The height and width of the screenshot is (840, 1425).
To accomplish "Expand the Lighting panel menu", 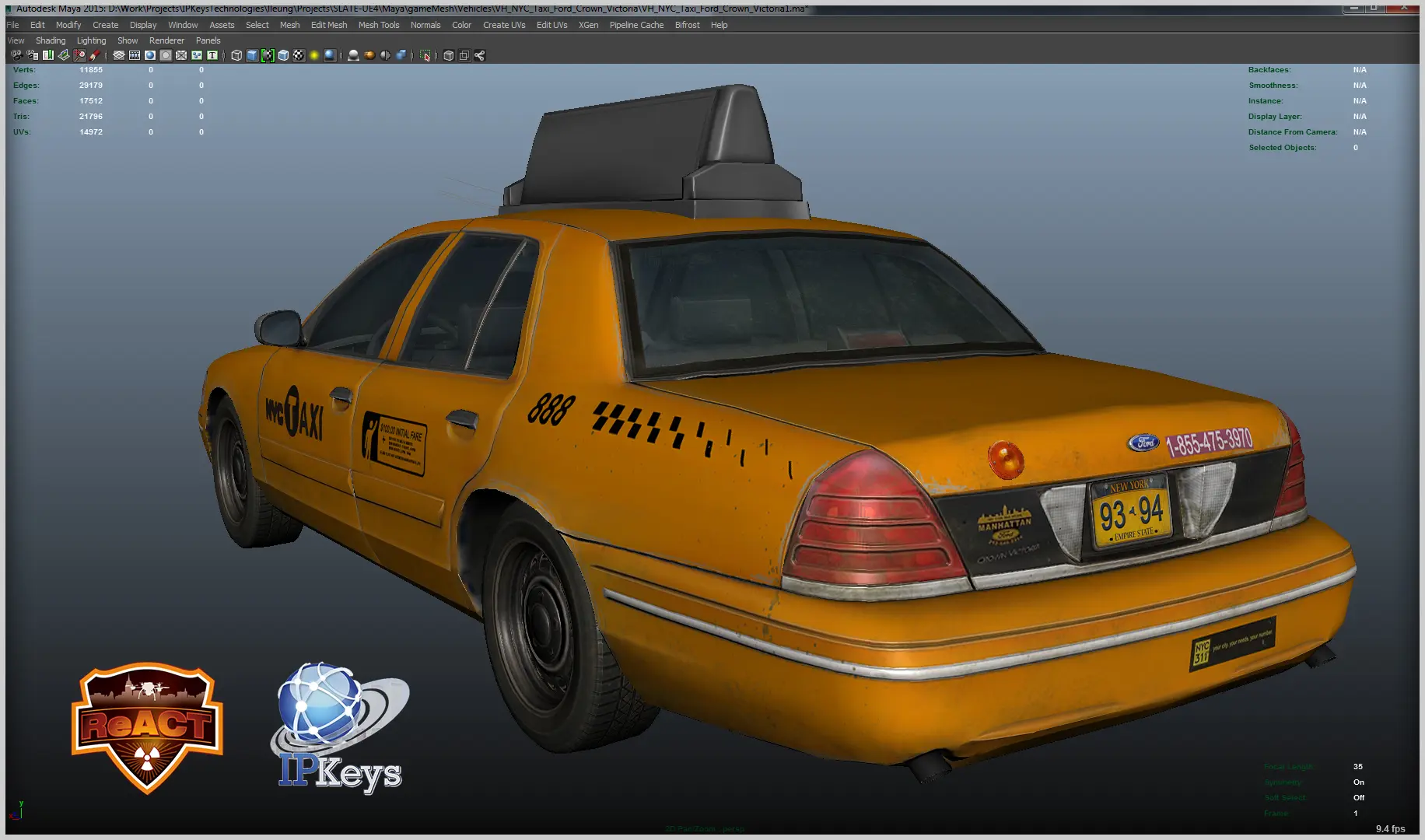I will pos(91,40).
